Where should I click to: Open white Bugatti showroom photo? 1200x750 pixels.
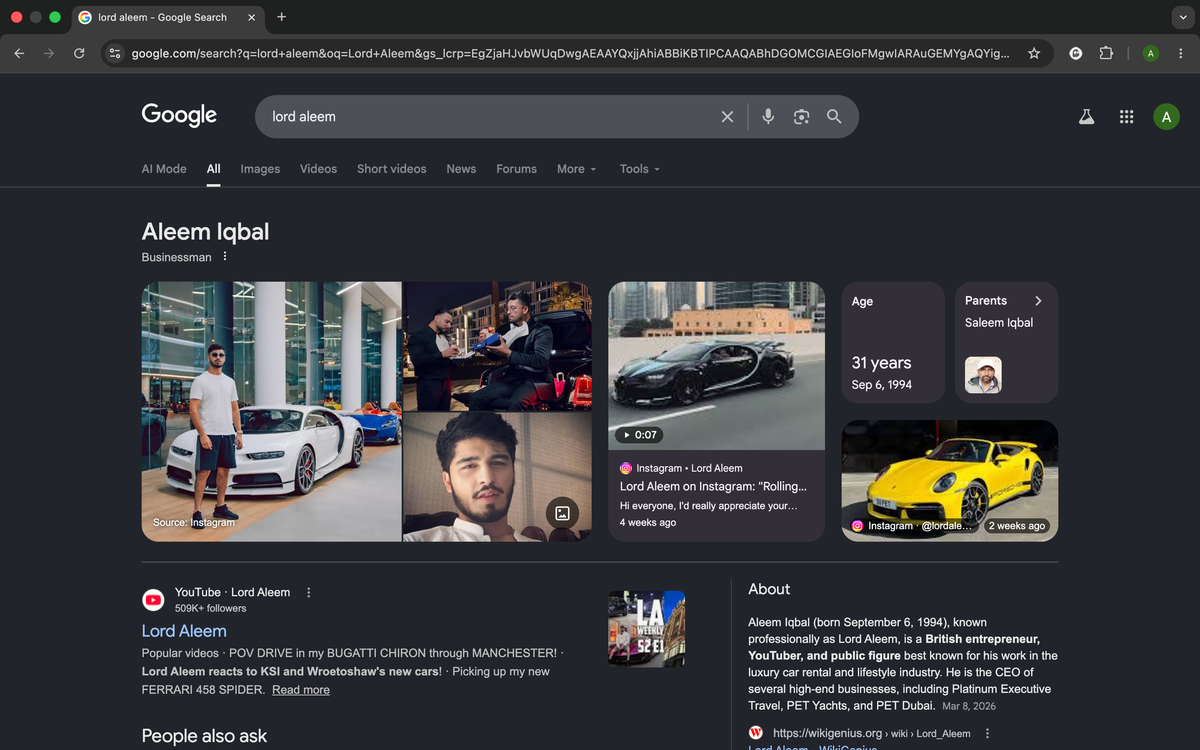tap(272, 411)
